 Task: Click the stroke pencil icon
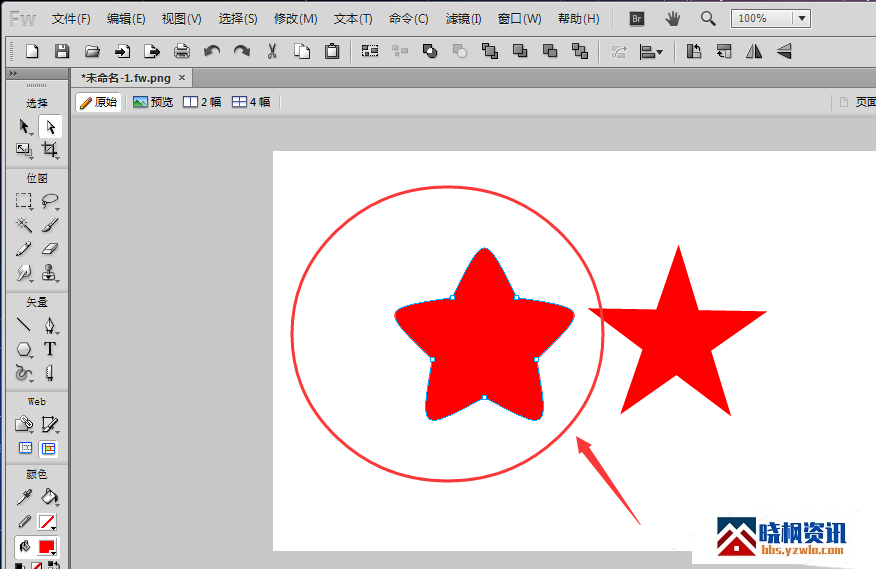[x=25, y=522]
